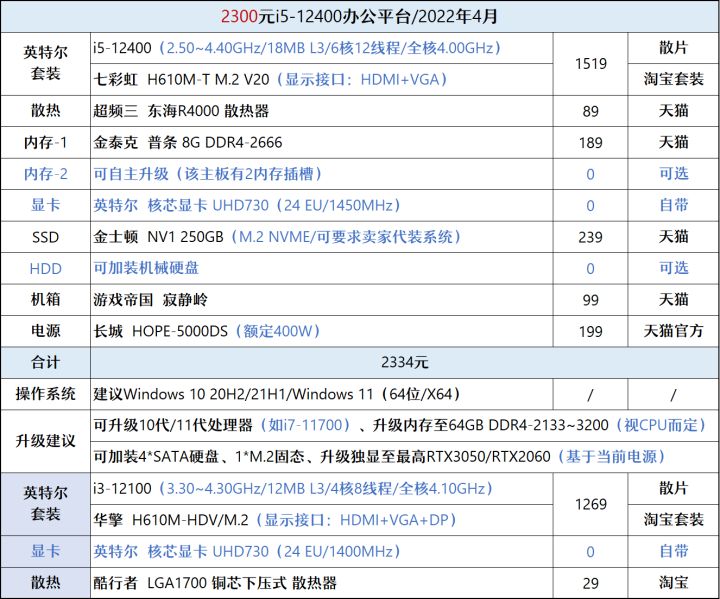Image resolution: width=720 pixels, height=599 pixels.
Task: Select the 金泰克 普条 8G DDR4-2666 cell
Action: tap(321, 142)
